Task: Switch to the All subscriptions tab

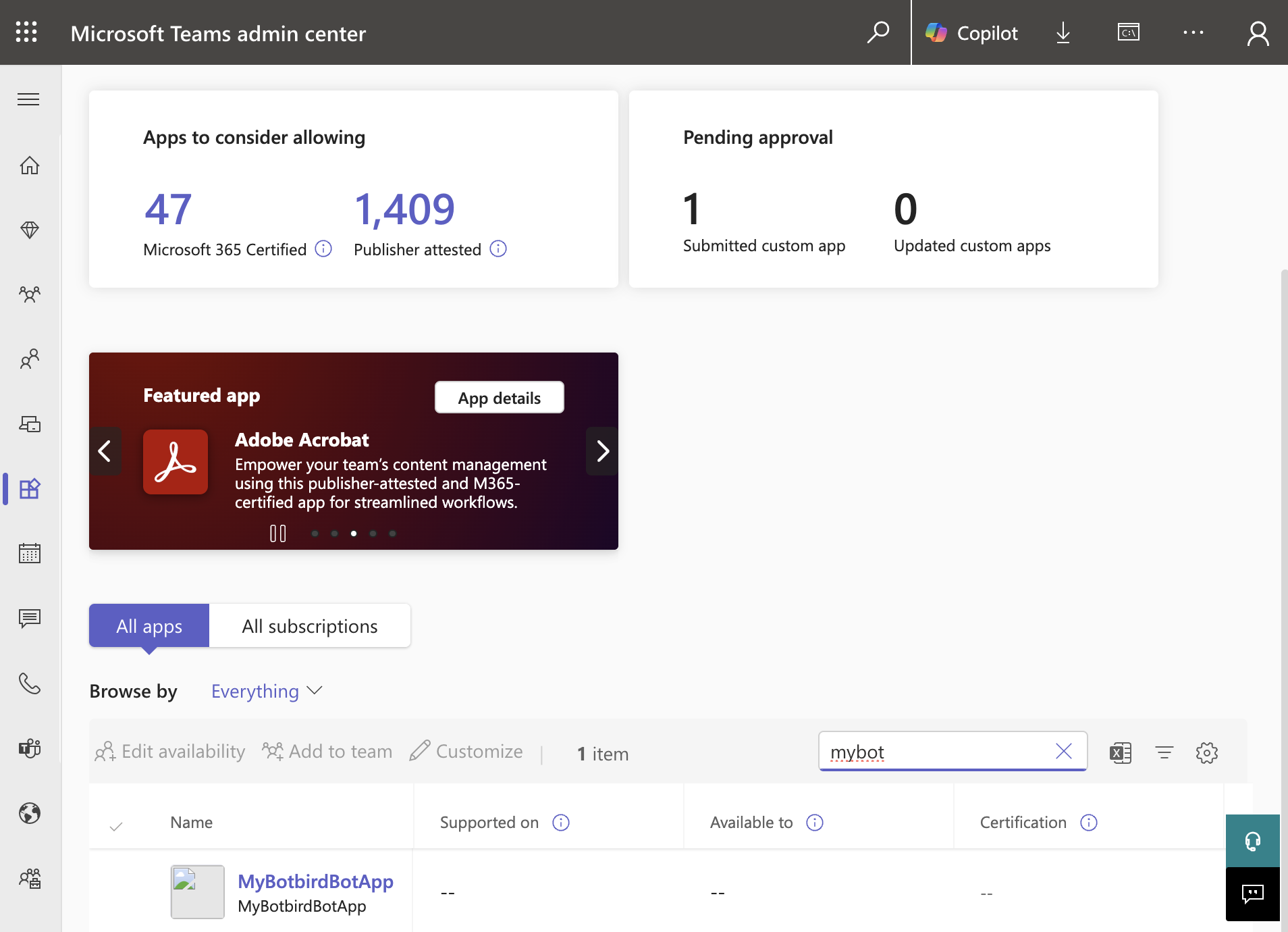Action: pyautogui.click(x=310, y=626)
